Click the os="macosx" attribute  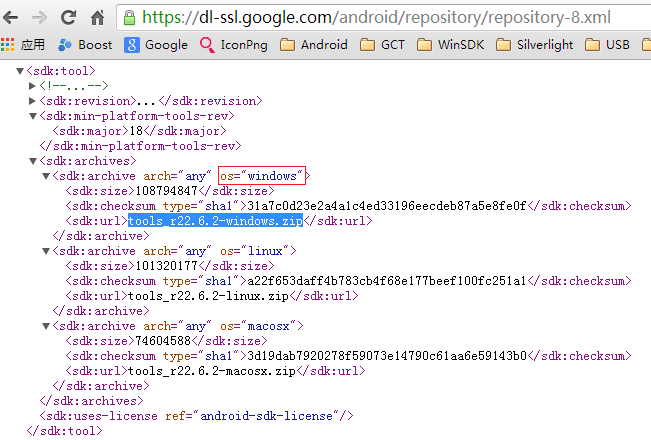click(258, 326)
